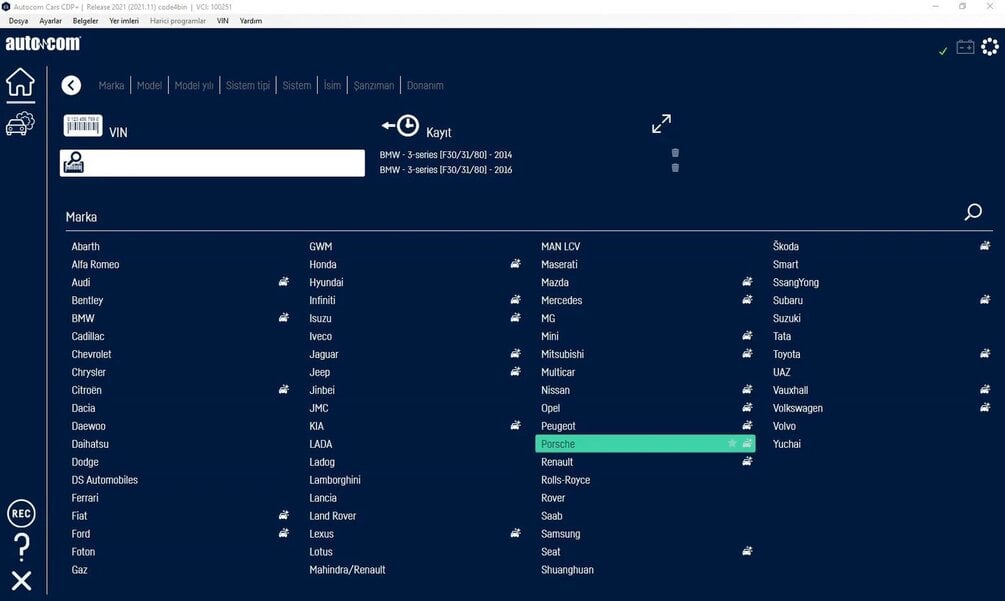
Task: Click the car icon beside Mercedes
Action: tap(747, 299)
